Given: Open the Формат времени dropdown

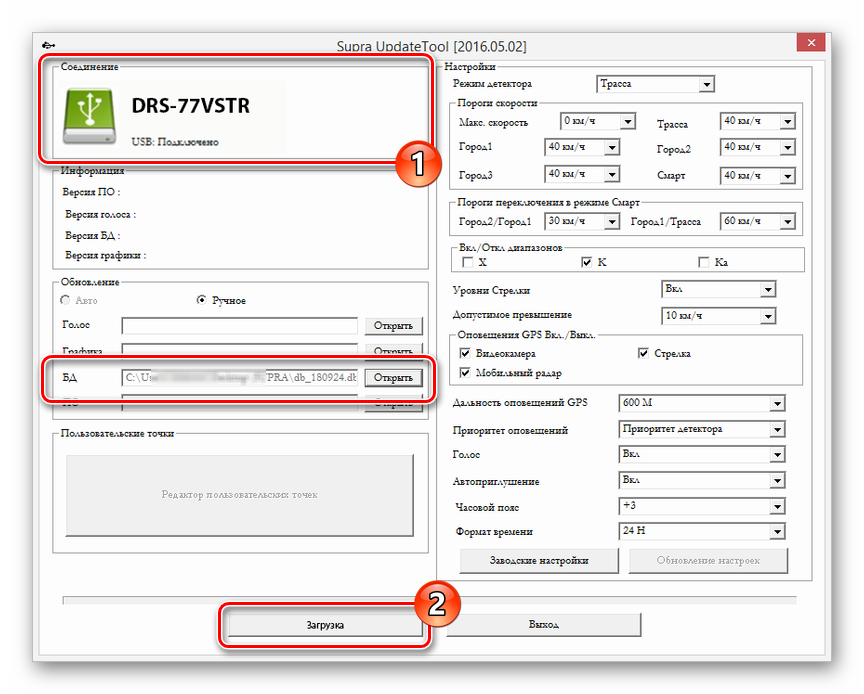Looking at the screenshot, I should [702, 531].
